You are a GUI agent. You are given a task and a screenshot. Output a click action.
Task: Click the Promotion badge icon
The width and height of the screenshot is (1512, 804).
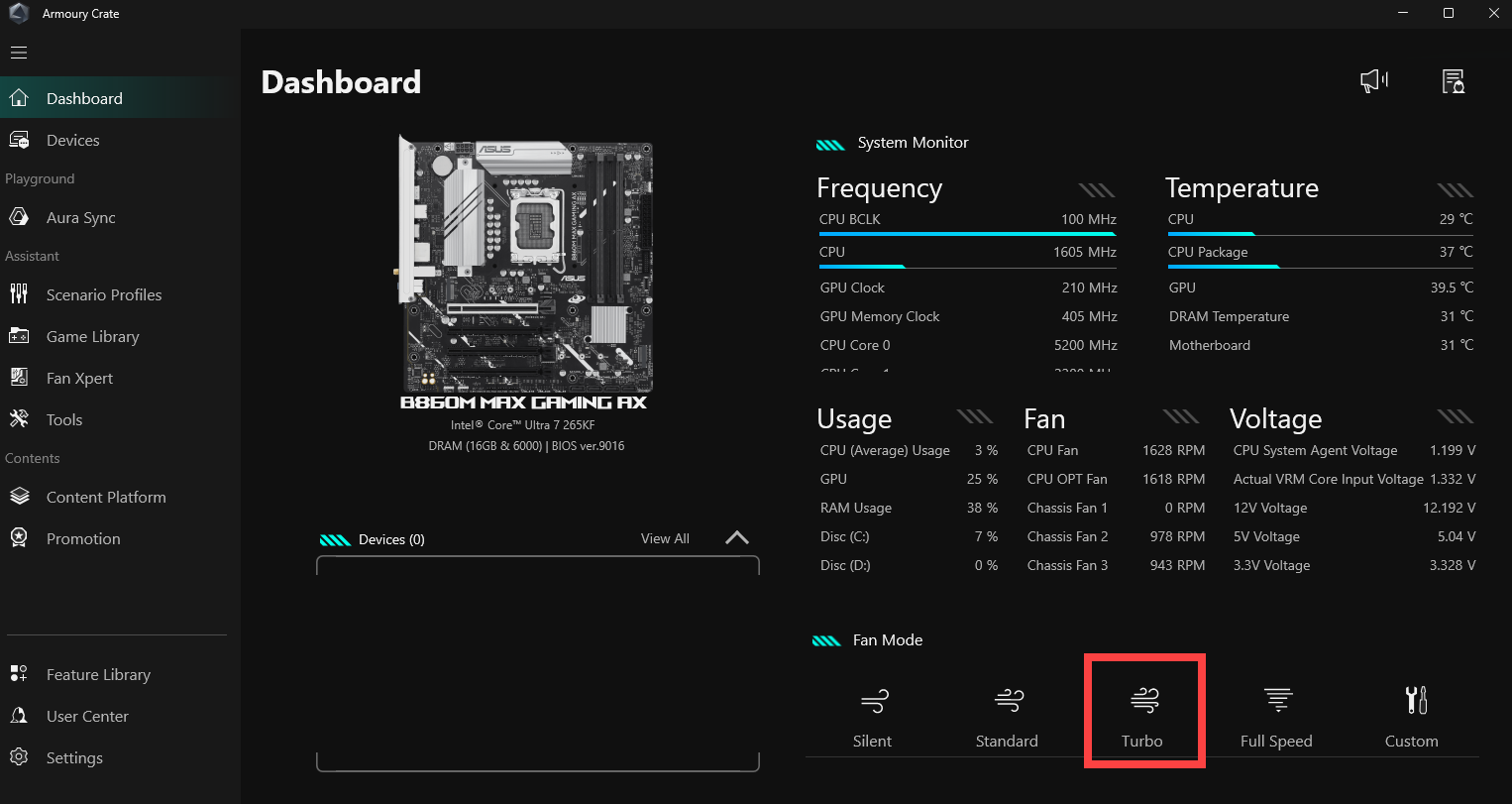click(x=19, y=538)
